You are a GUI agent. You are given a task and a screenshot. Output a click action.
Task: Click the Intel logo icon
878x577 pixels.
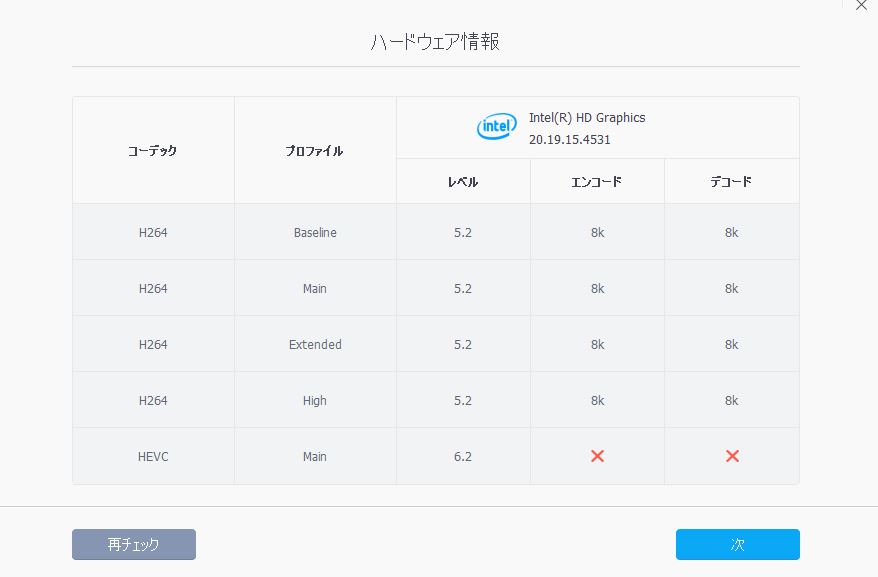(x=497, y=127)
